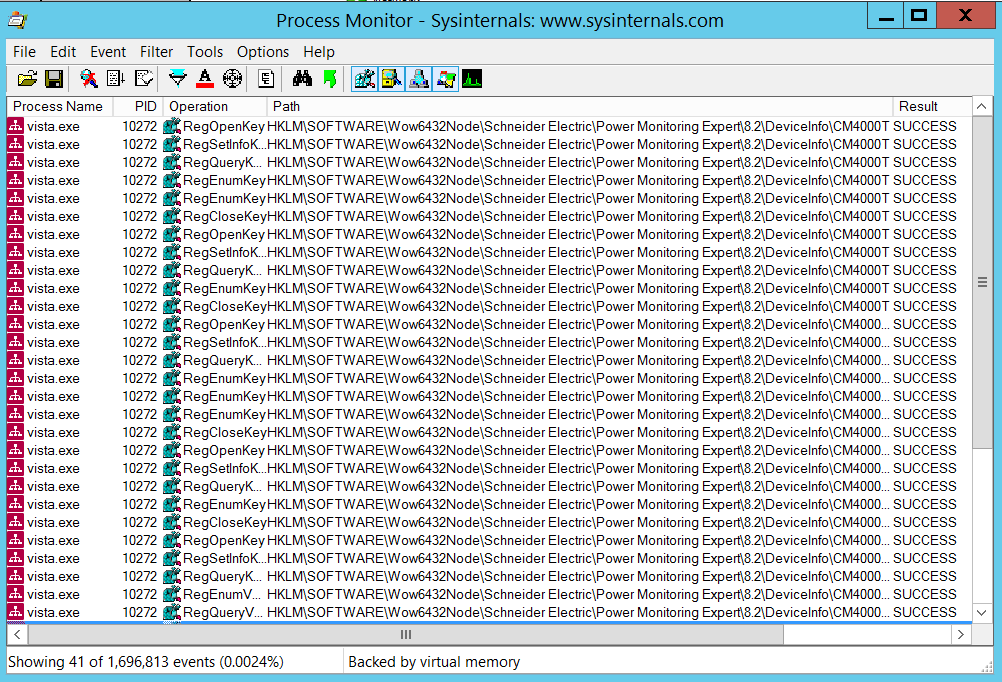Open the Filter menu
The height and width of the screenshot is (682, 1002).
point(157,52)
